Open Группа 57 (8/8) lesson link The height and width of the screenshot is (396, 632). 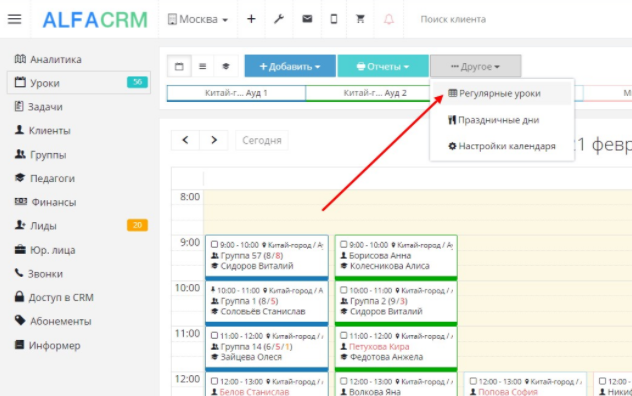pyautogui.click(x=252, y=256)
